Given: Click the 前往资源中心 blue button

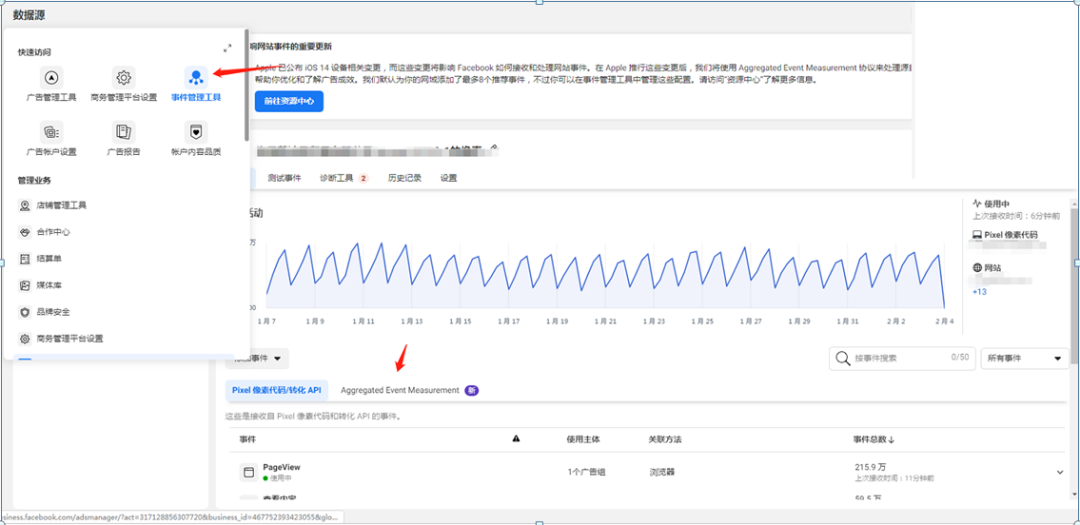Looking at the screenshot, I should point(289,101).
